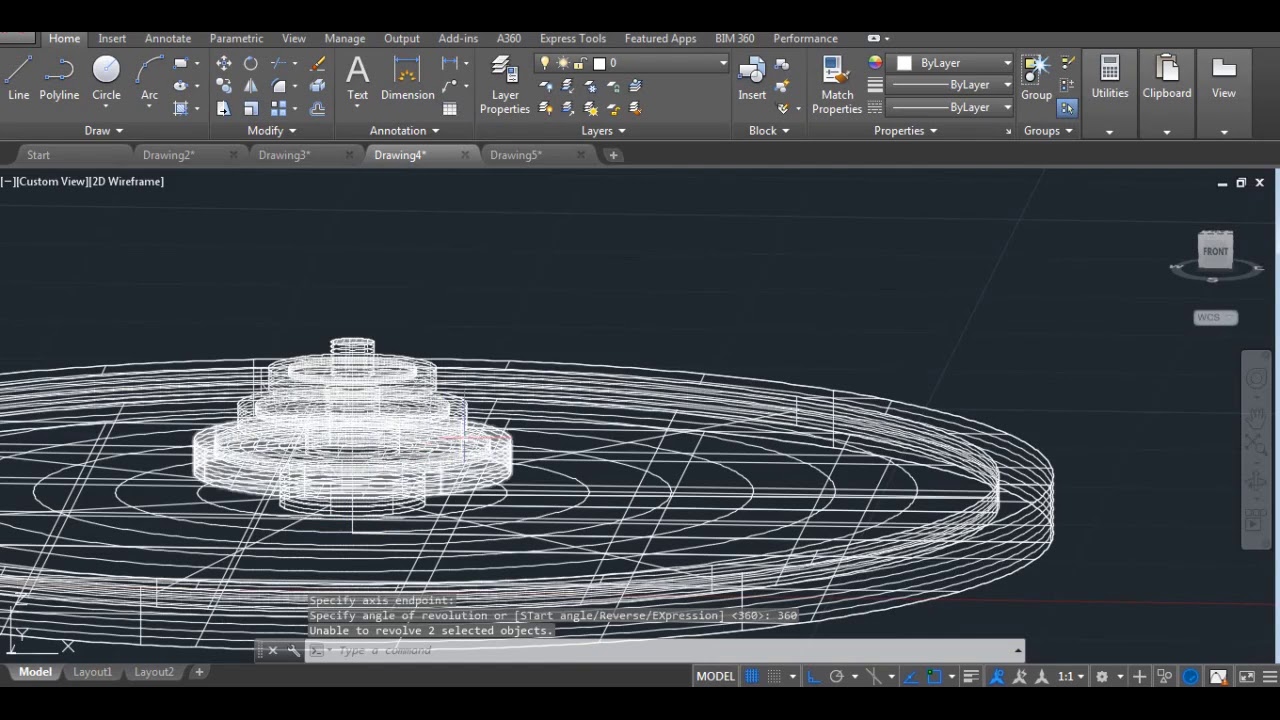The height and width of the screenshot is (720, 1280).
Task: Click the white layer color swatch in Layers
Action: pos(599,63)
